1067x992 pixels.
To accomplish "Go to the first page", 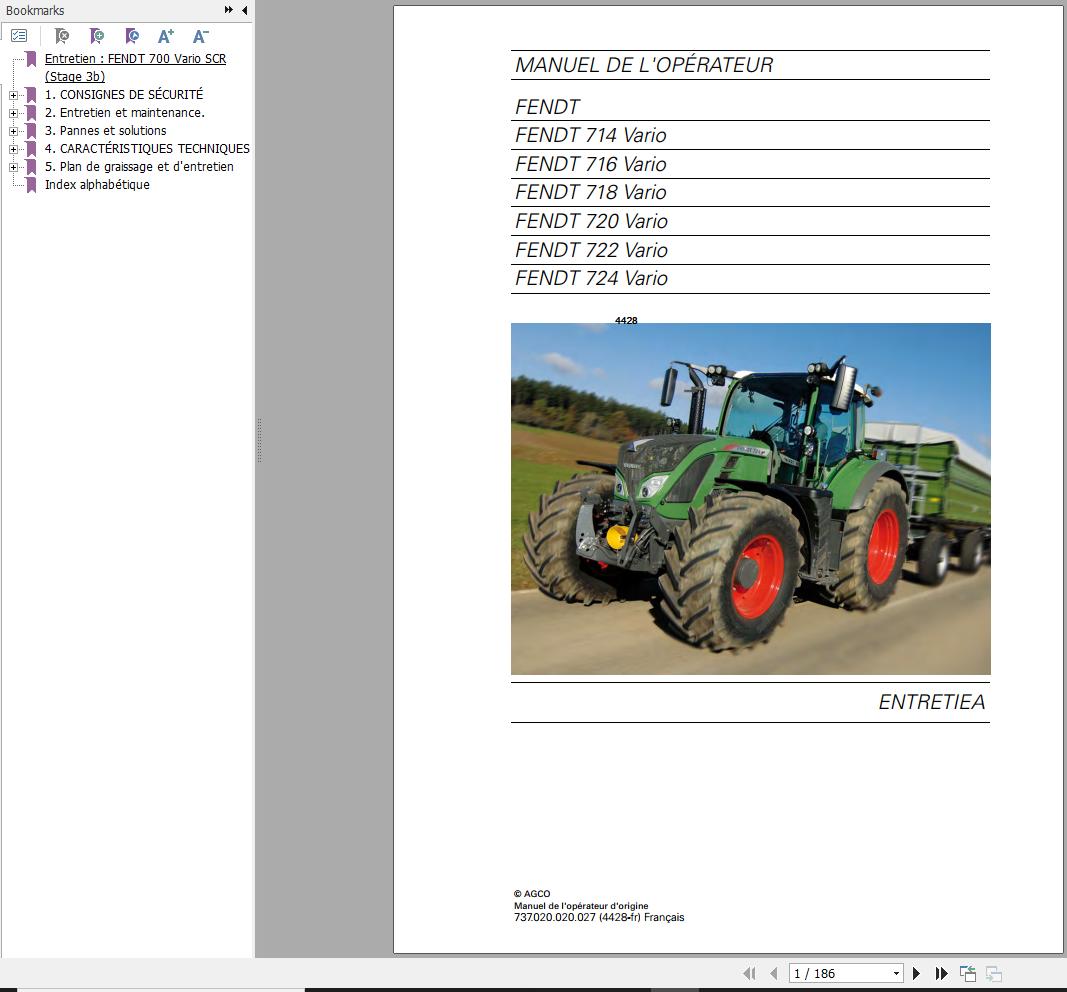I will [x=749, y=973].
